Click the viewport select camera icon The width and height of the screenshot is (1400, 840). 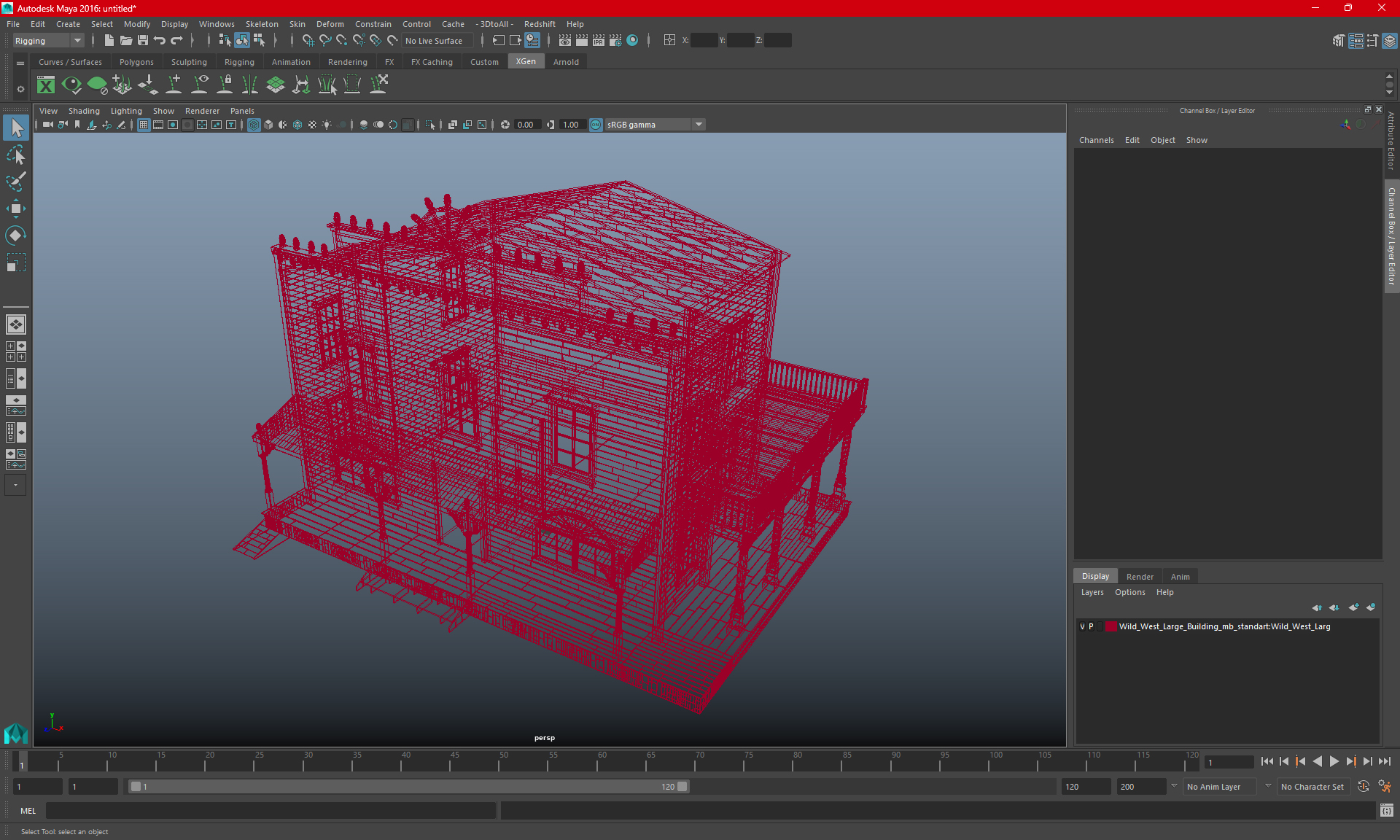[x=48, y=125]
